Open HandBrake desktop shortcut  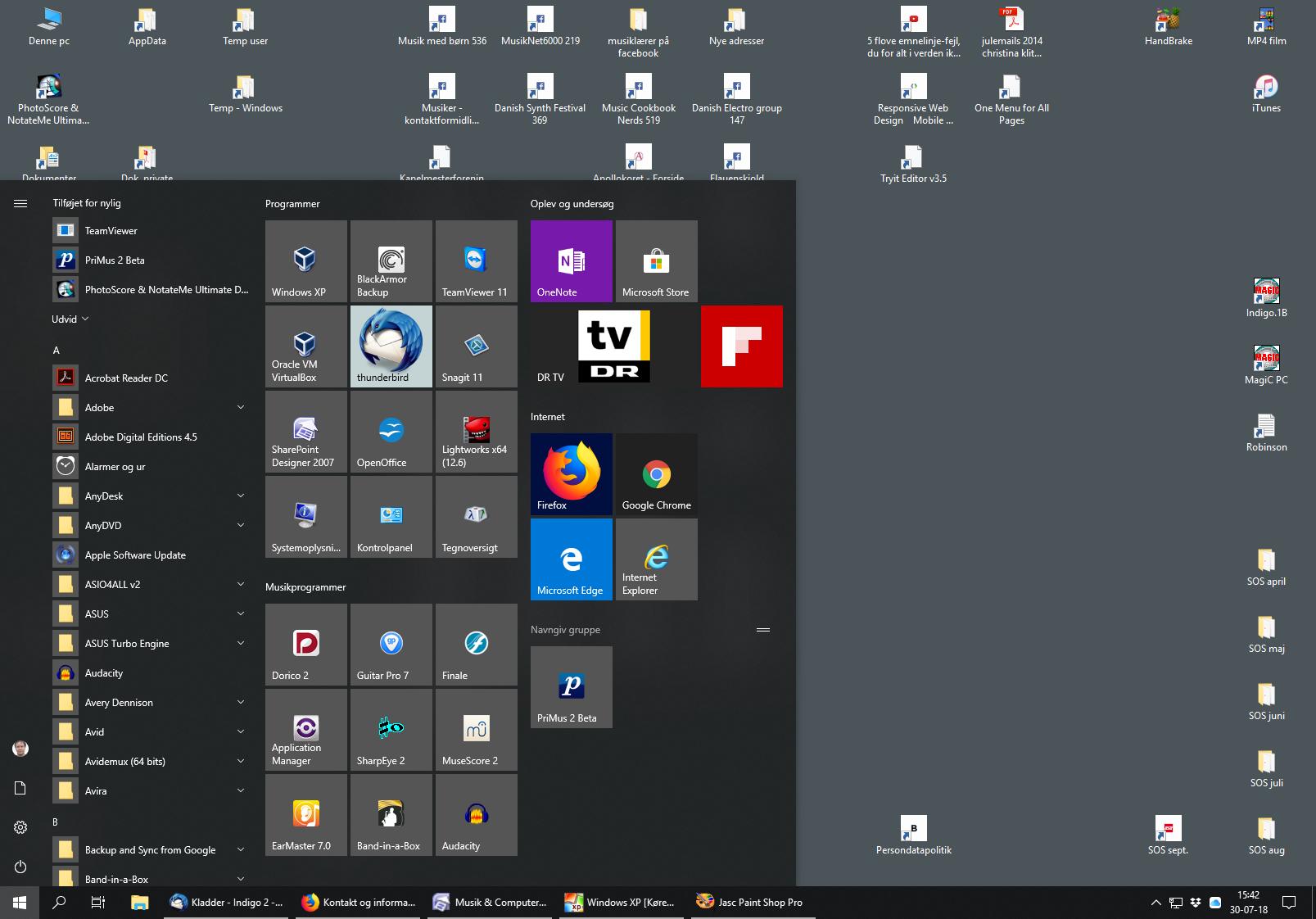pos(1169,26)
